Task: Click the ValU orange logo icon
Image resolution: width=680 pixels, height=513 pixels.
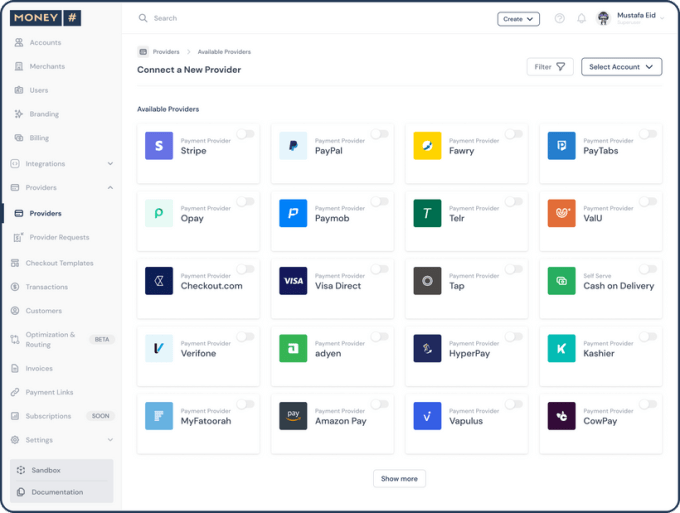Action: [x=562, y=213]
